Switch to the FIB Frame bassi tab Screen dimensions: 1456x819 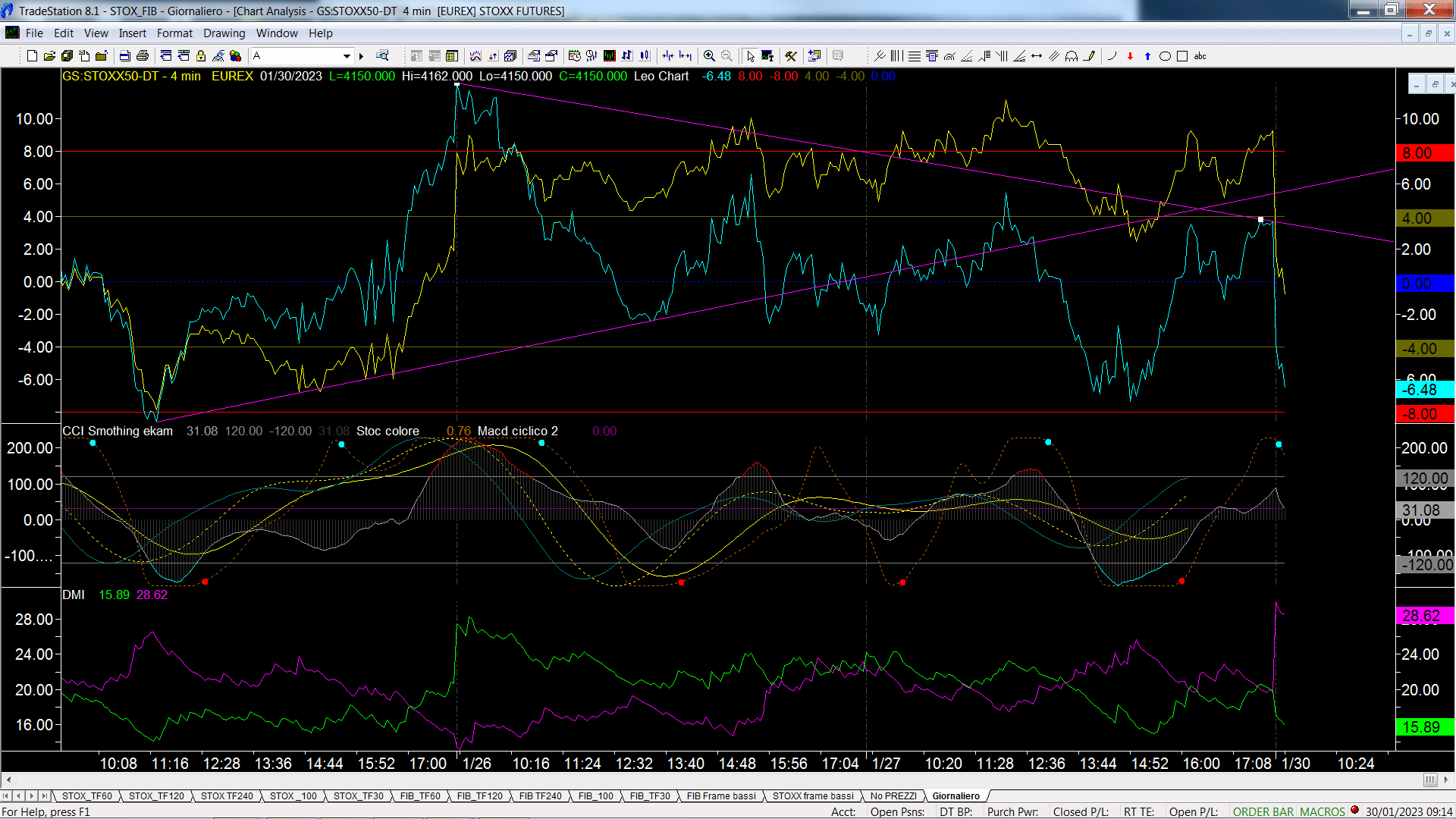[721, 796]
